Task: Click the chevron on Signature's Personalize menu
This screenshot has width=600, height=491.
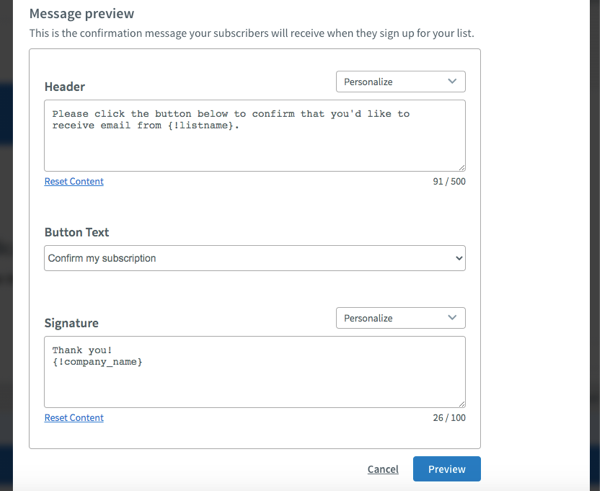Action: pyautogui.click(x=452, y=318)
